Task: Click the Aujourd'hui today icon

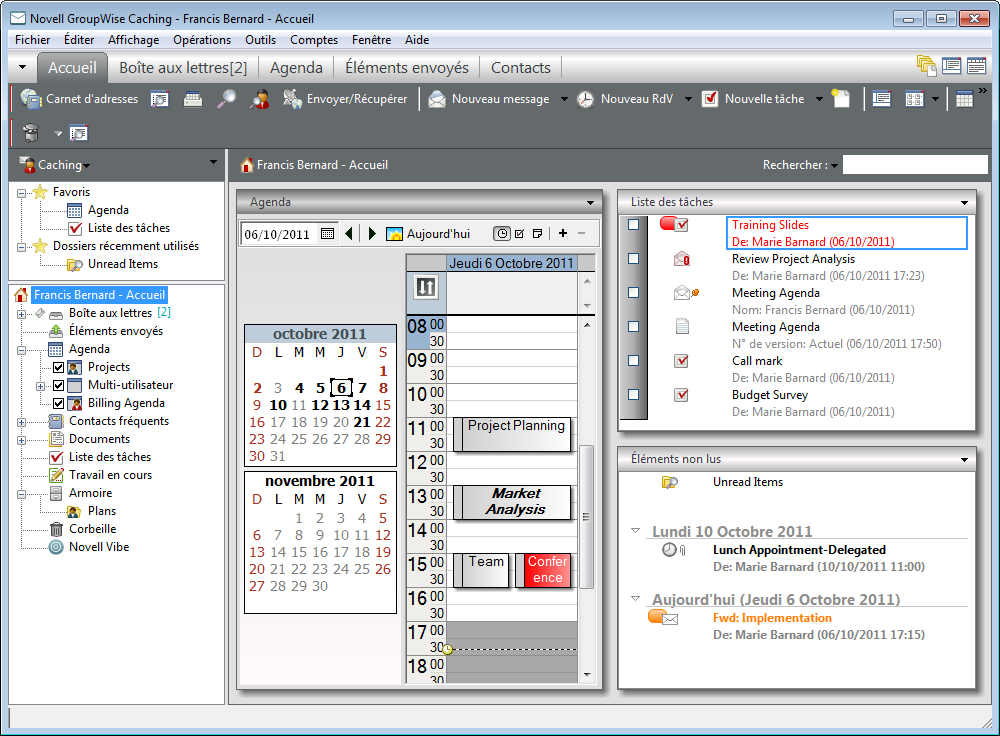Action: click(x=395, y=233)
